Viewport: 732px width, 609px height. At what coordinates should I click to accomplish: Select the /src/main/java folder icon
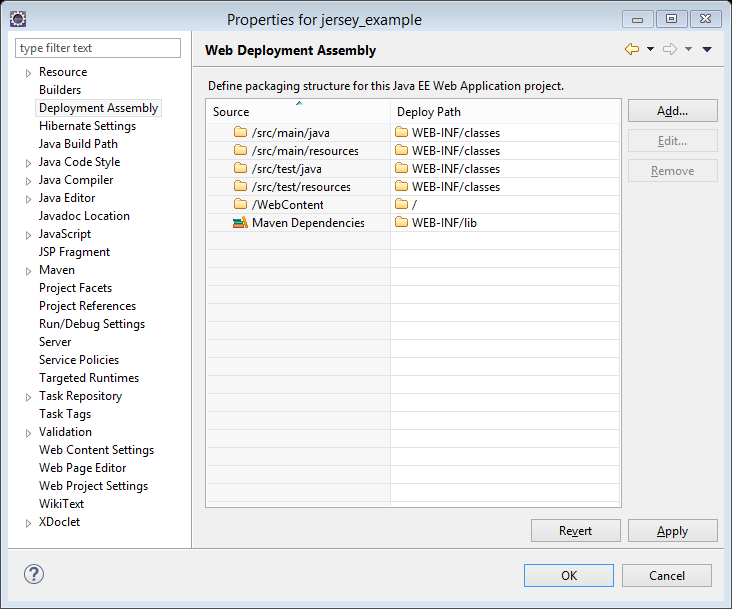240,132
